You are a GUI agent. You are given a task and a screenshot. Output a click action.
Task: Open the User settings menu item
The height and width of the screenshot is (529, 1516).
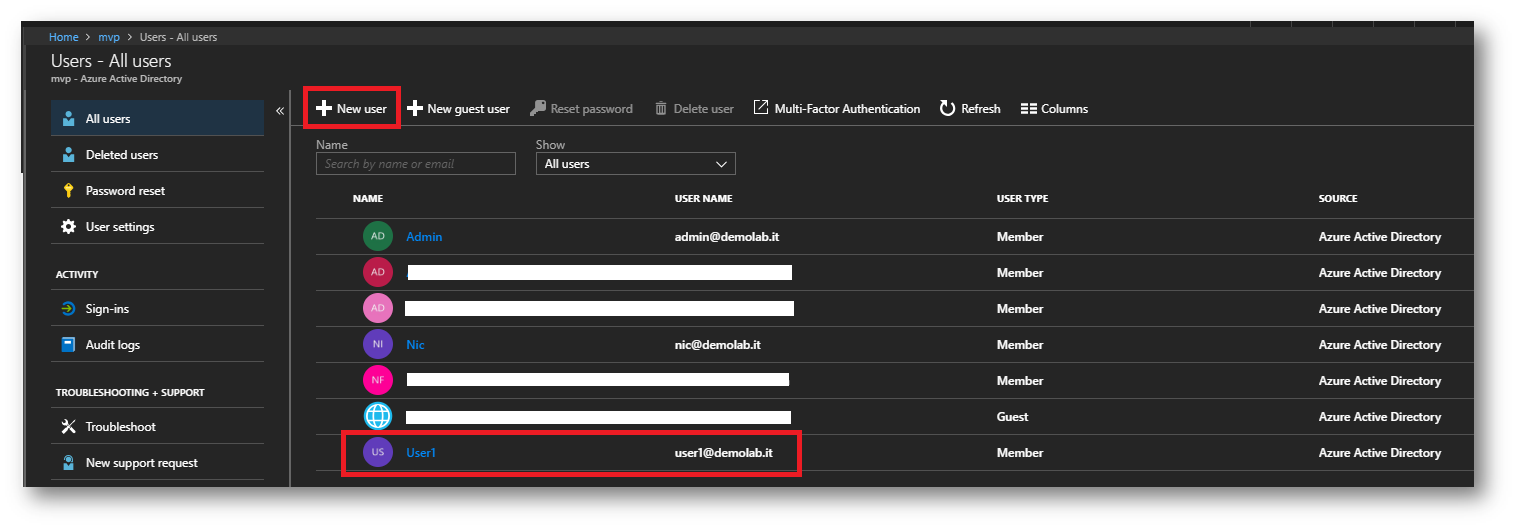(158, 227)
